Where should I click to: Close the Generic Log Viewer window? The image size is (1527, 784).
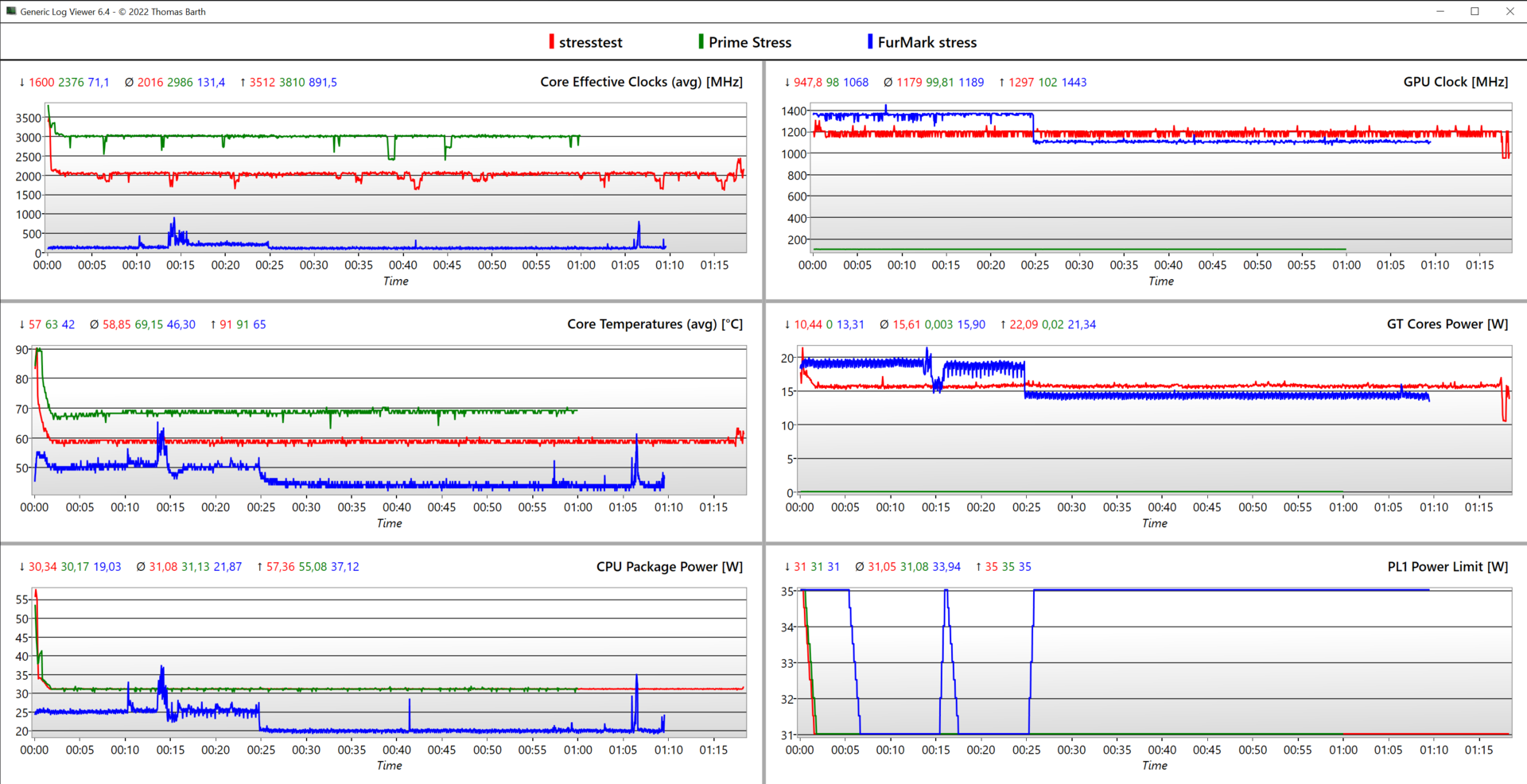(1510, 11)
